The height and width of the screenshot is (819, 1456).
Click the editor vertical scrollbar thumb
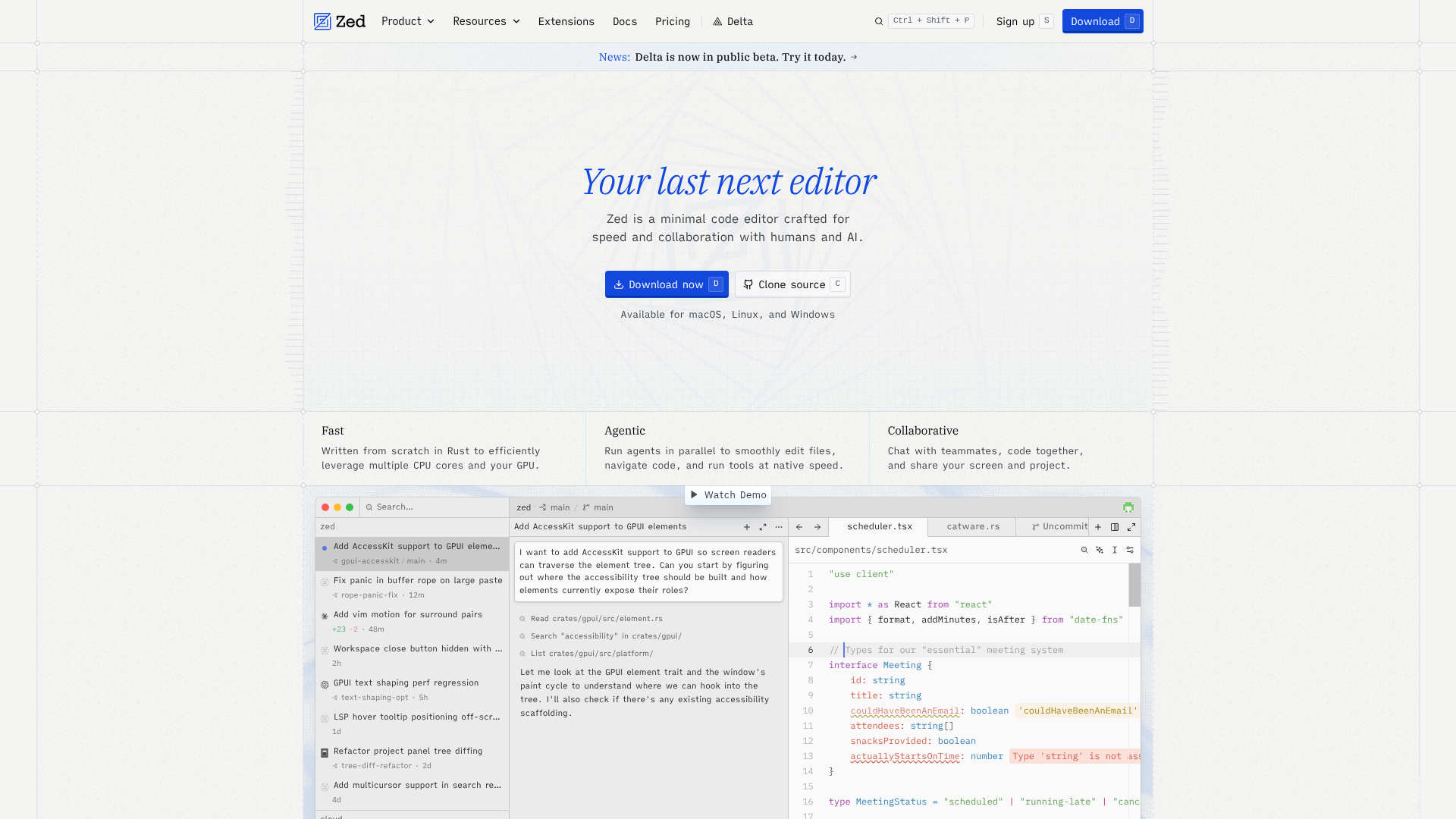(1134, 585)
